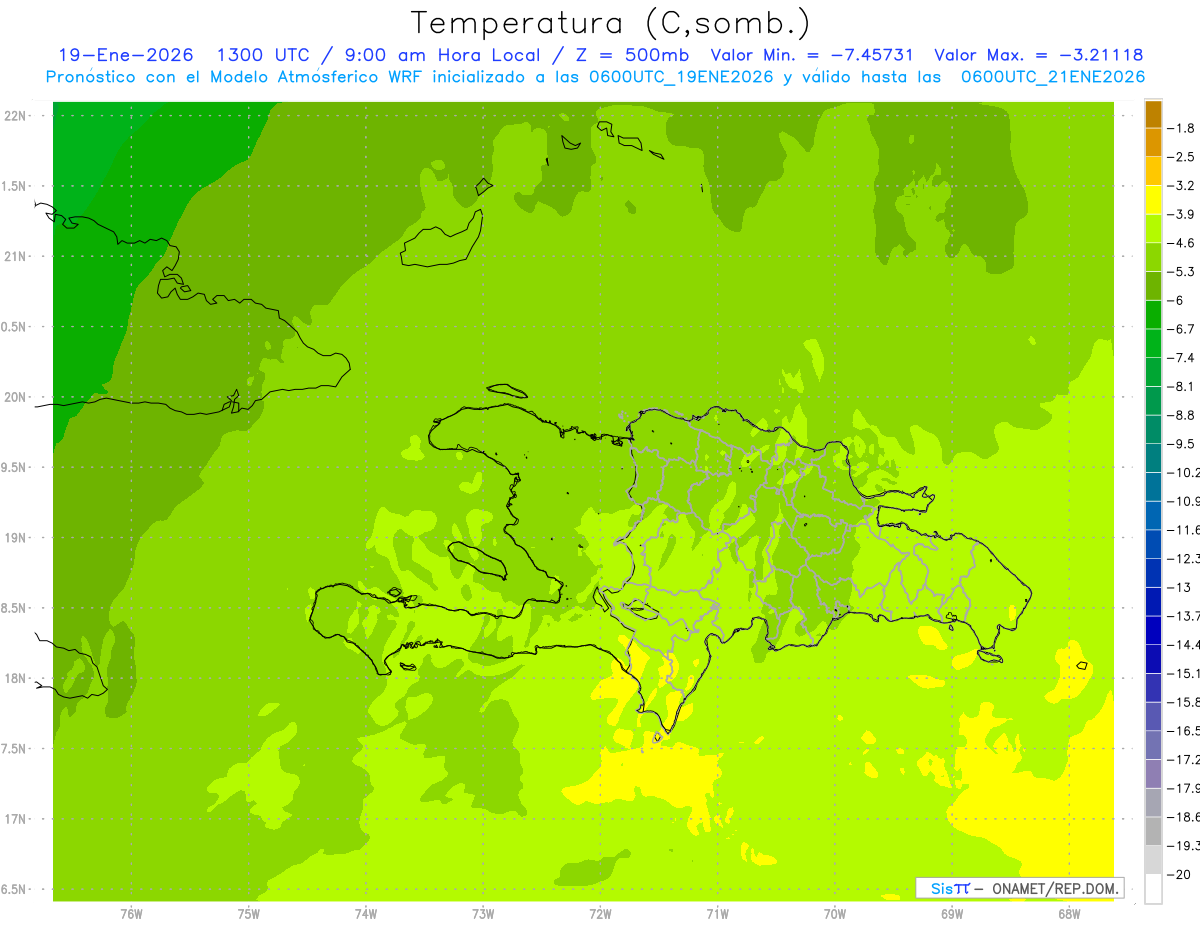Pick the gray swatch between -18.6 and -19.3
This screenshot has width=1200, height=927.
point(1153,831)
